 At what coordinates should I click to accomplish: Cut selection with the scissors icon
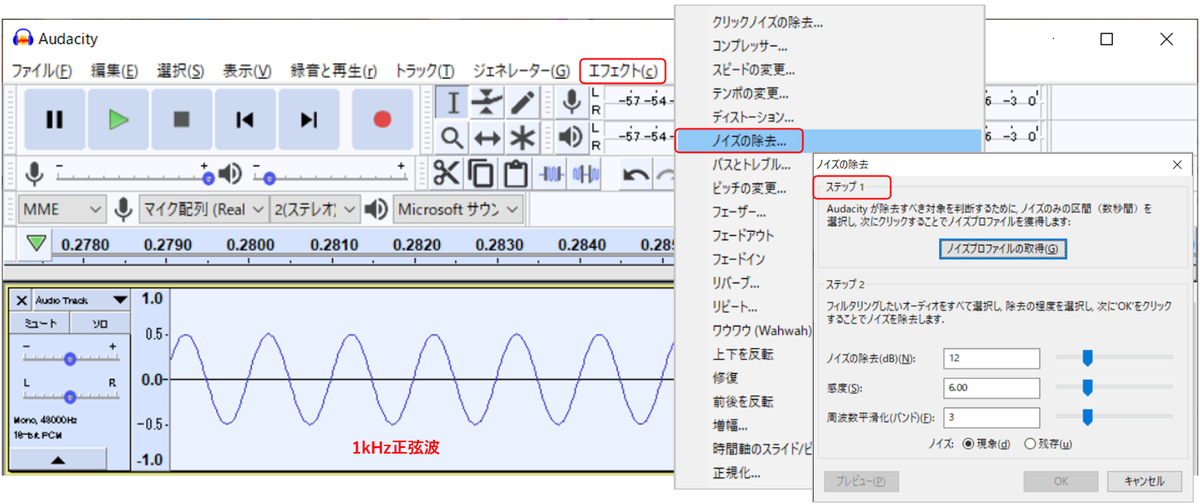[447, 173]
